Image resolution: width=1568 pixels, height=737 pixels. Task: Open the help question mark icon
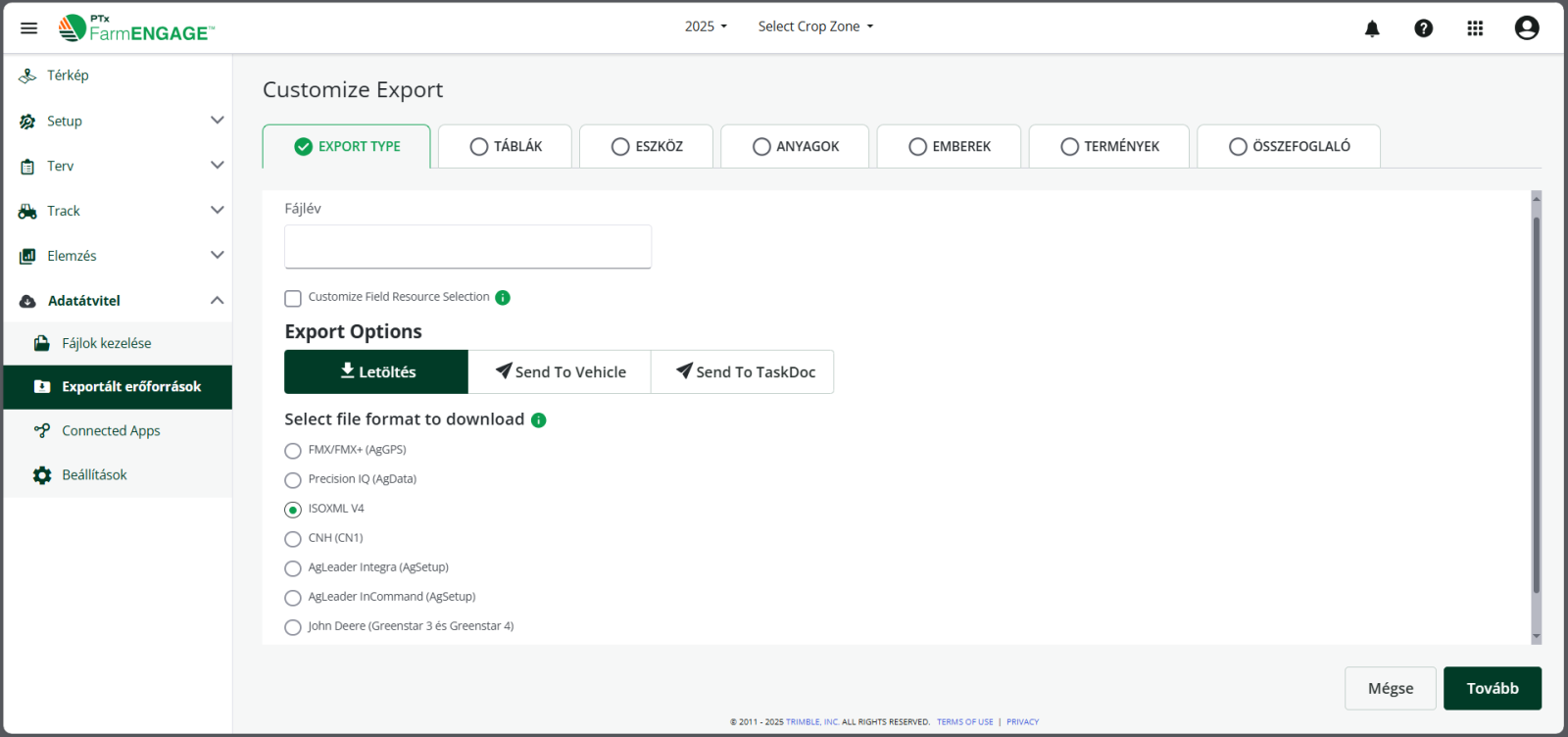pos(1424,28)
